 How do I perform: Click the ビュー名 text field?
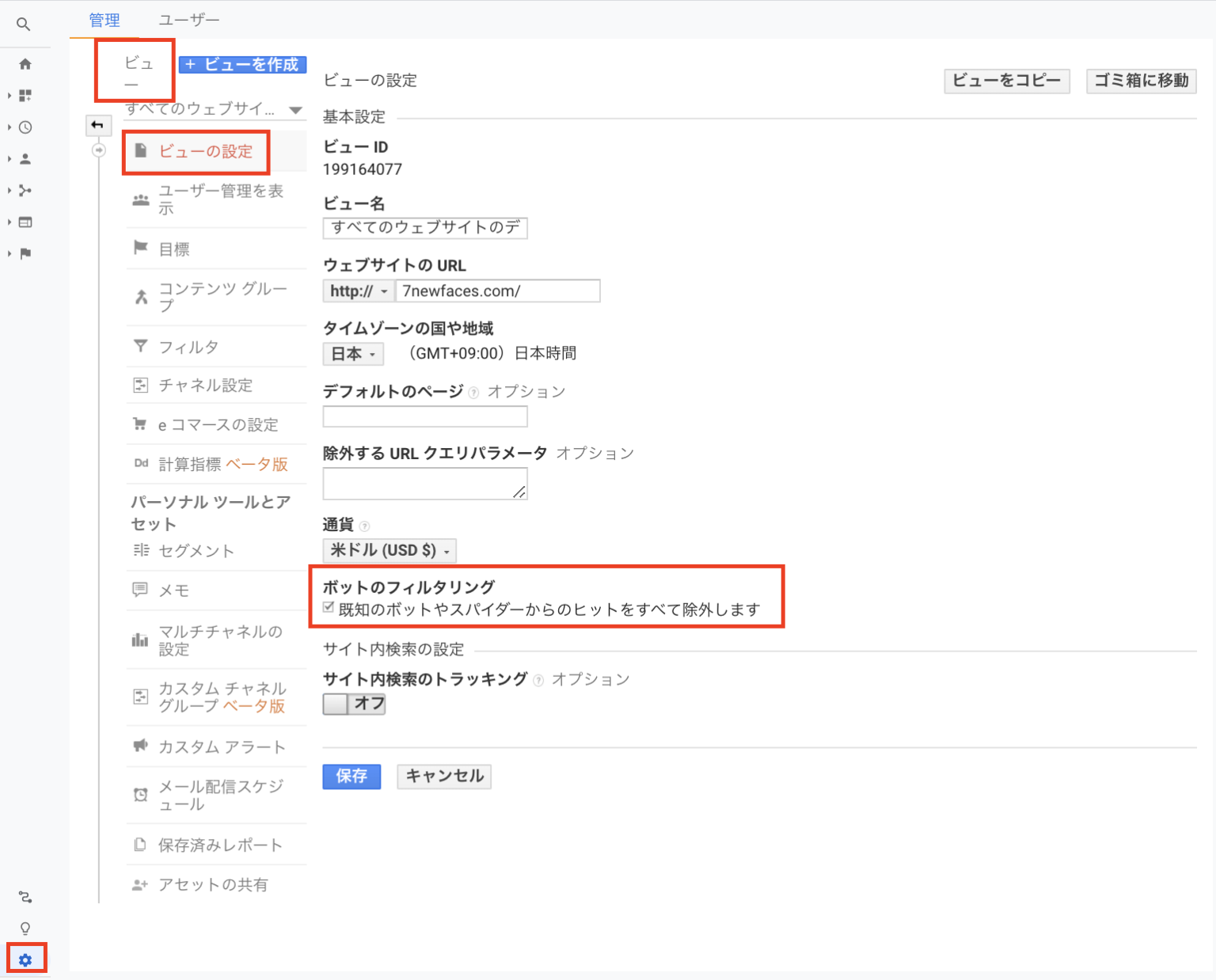point(424,228)
